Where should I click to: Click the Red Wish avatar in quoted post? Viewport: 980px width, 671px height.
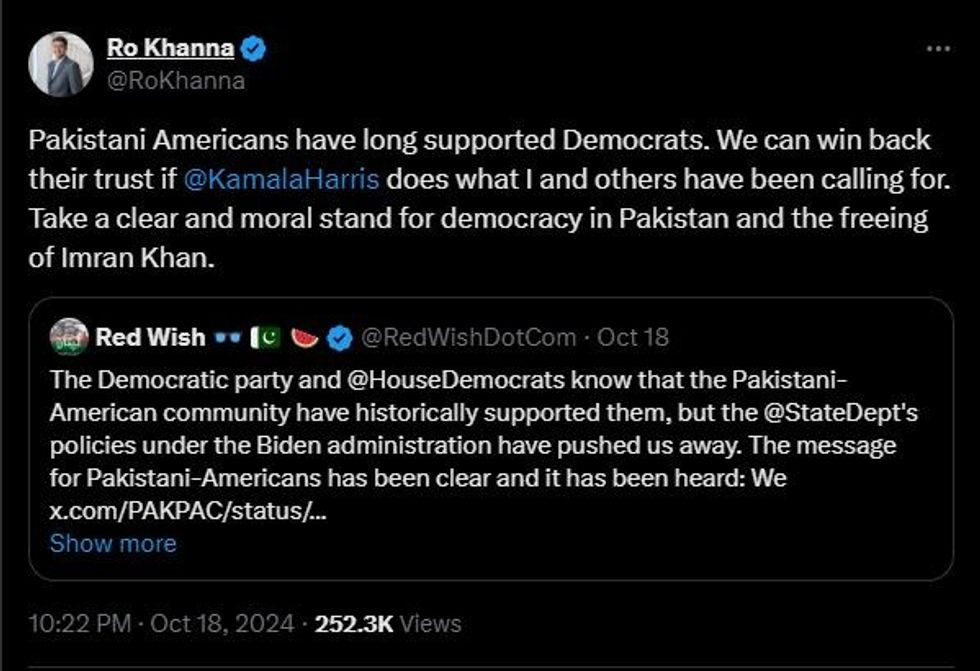click(68, 338)
